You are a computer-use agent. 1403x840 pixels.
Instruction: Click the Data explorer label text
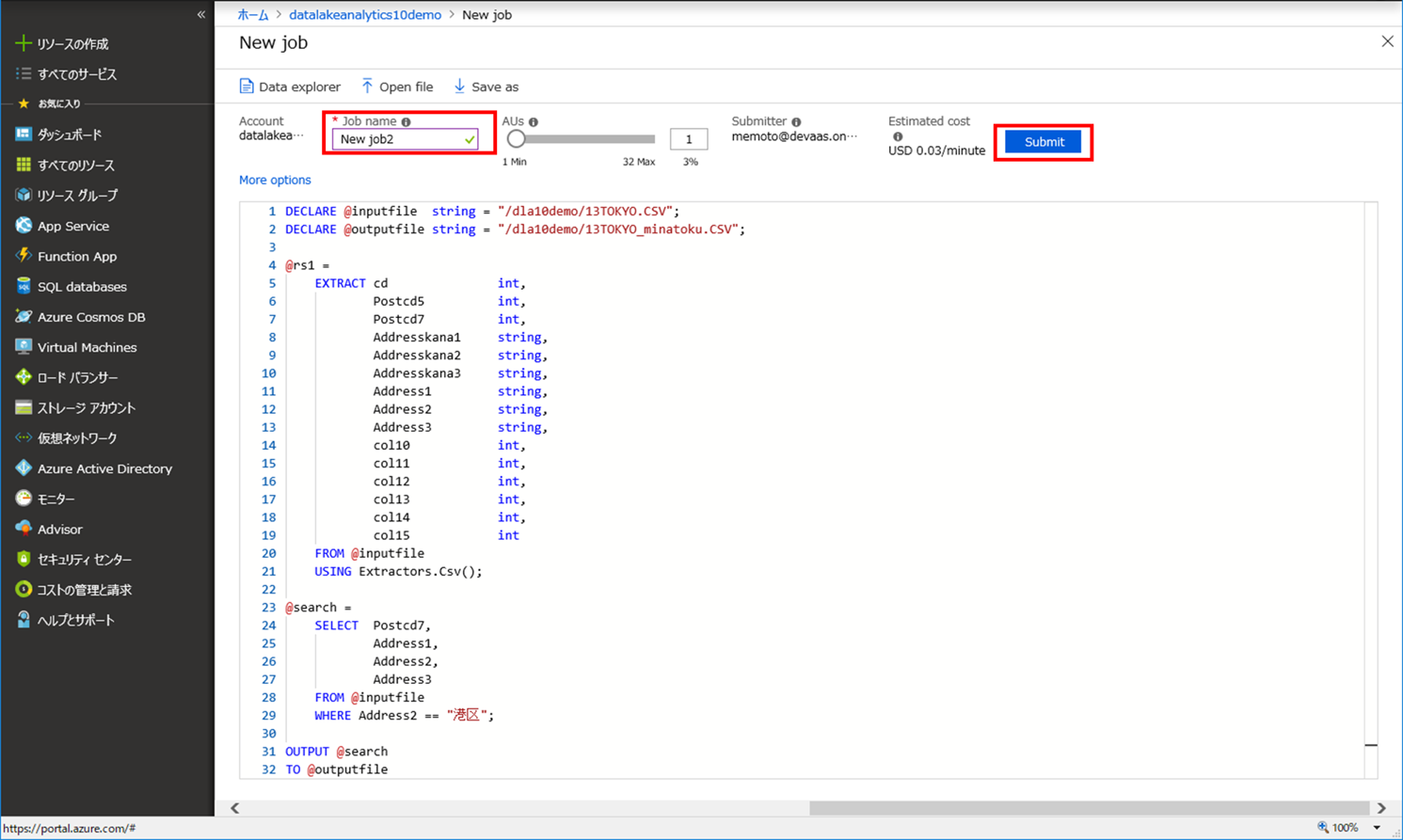(299, 87)
